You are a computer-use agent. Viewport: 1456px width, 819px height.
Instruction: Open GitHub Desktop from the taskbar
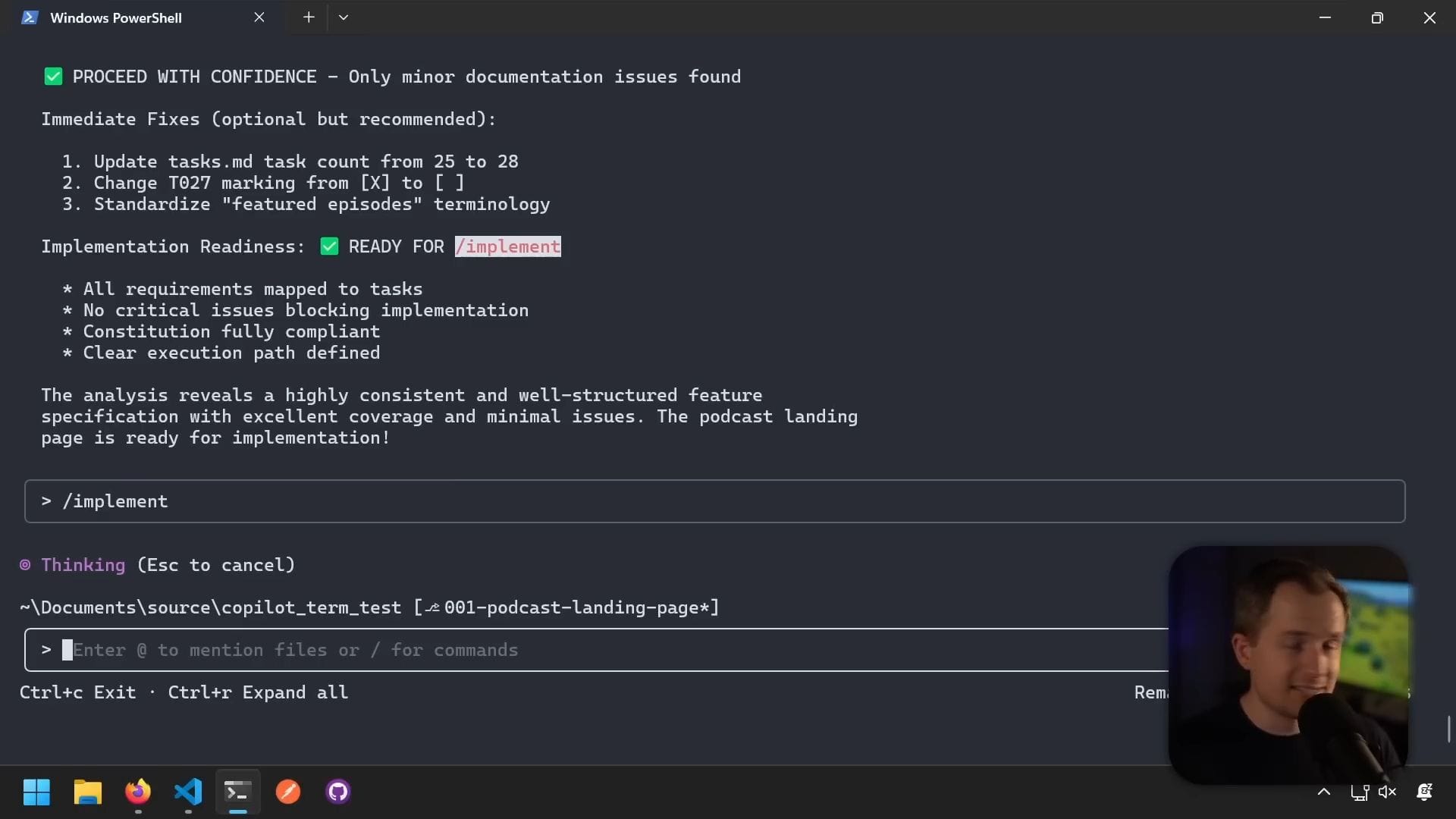coord(338,792)
